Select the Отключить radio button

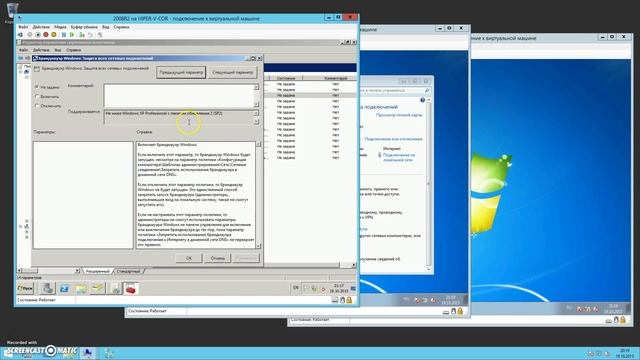pos(37,106)
